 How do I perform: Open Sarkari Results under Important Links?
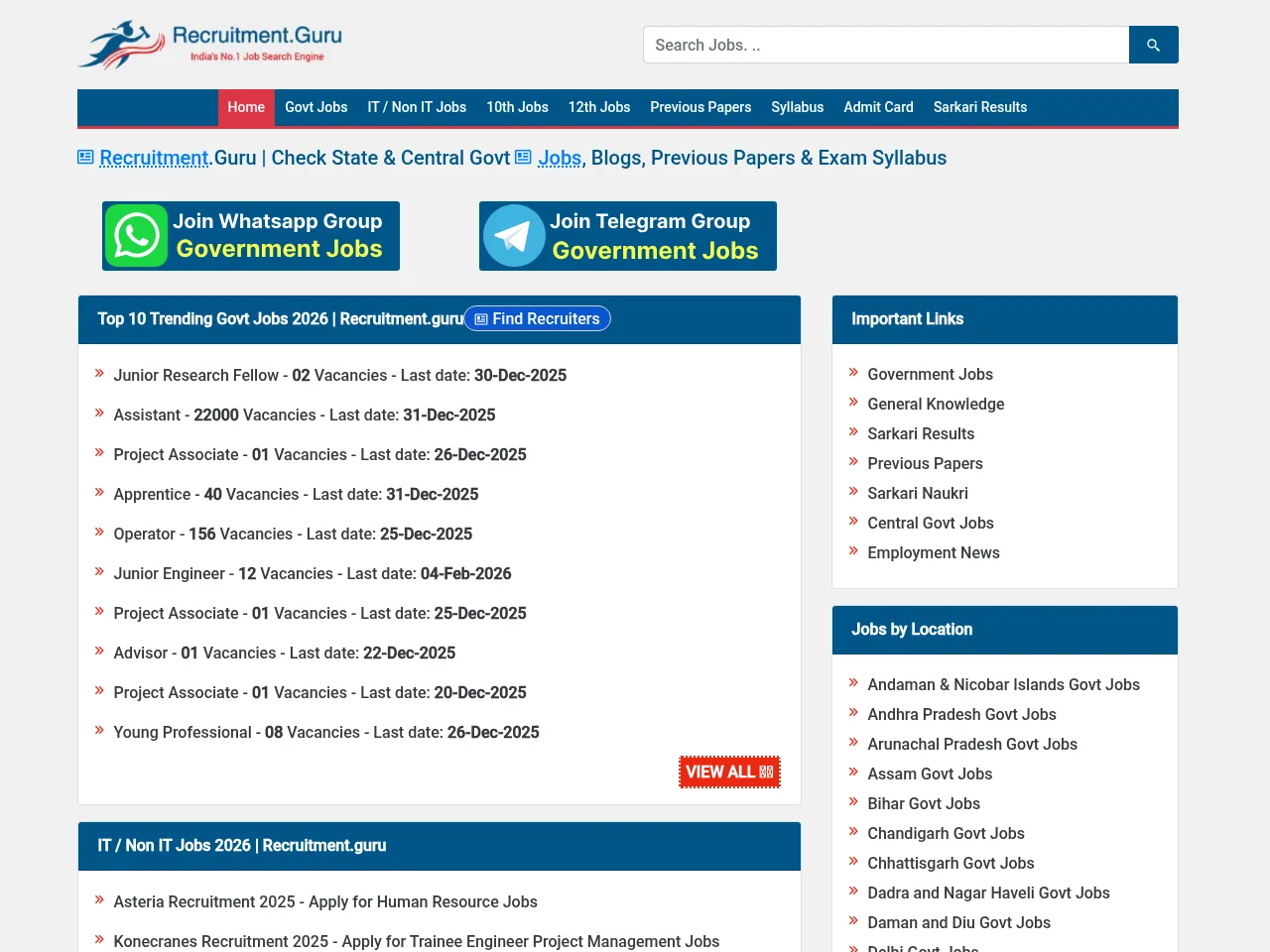coord(921,433)
